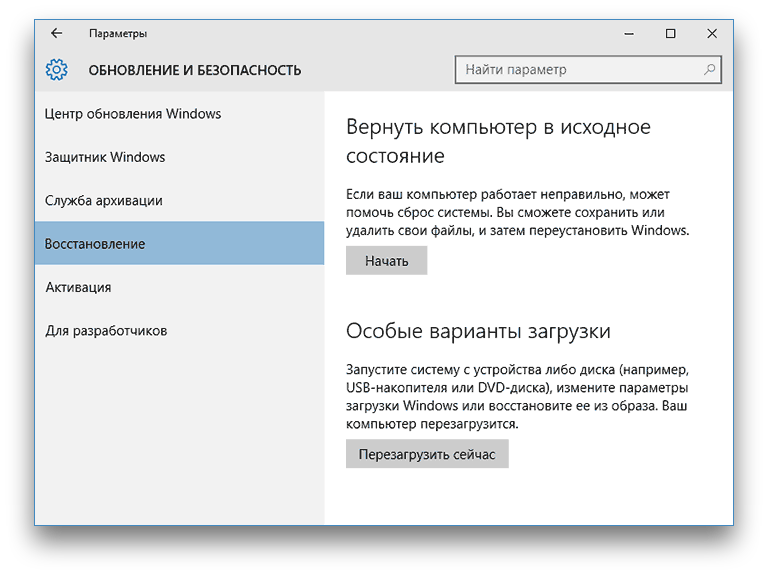Viewport: 768px width, 575px height.
Task: Open 'Центр обновления Windows' section
Action: click(x=133, y=114)
